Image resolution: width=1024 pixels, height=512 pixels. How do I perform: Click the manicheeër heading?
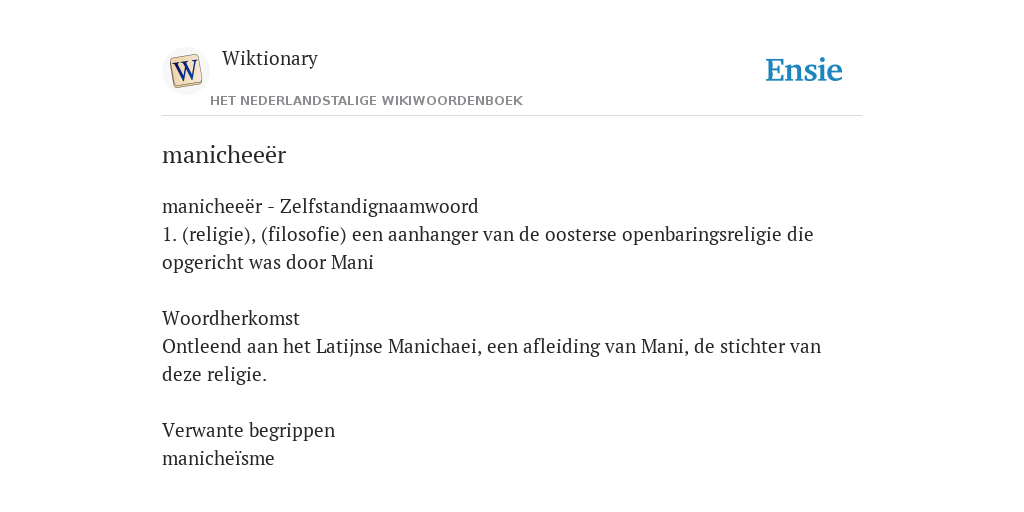[x=224, y=155]
